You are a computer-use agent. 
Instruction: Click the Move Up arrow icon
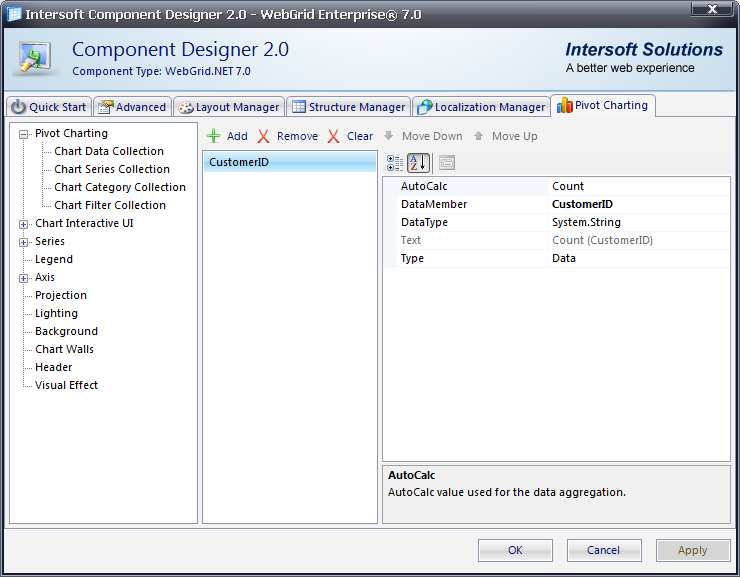tap(479, 136)
